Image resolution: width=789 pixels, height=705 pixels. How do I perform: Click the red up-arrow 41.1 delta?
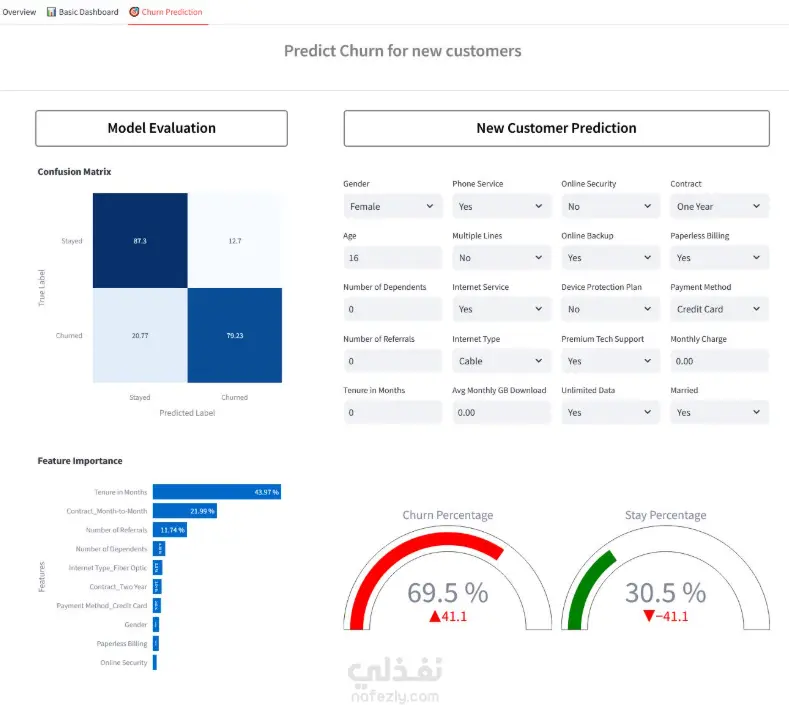(448, 616)
